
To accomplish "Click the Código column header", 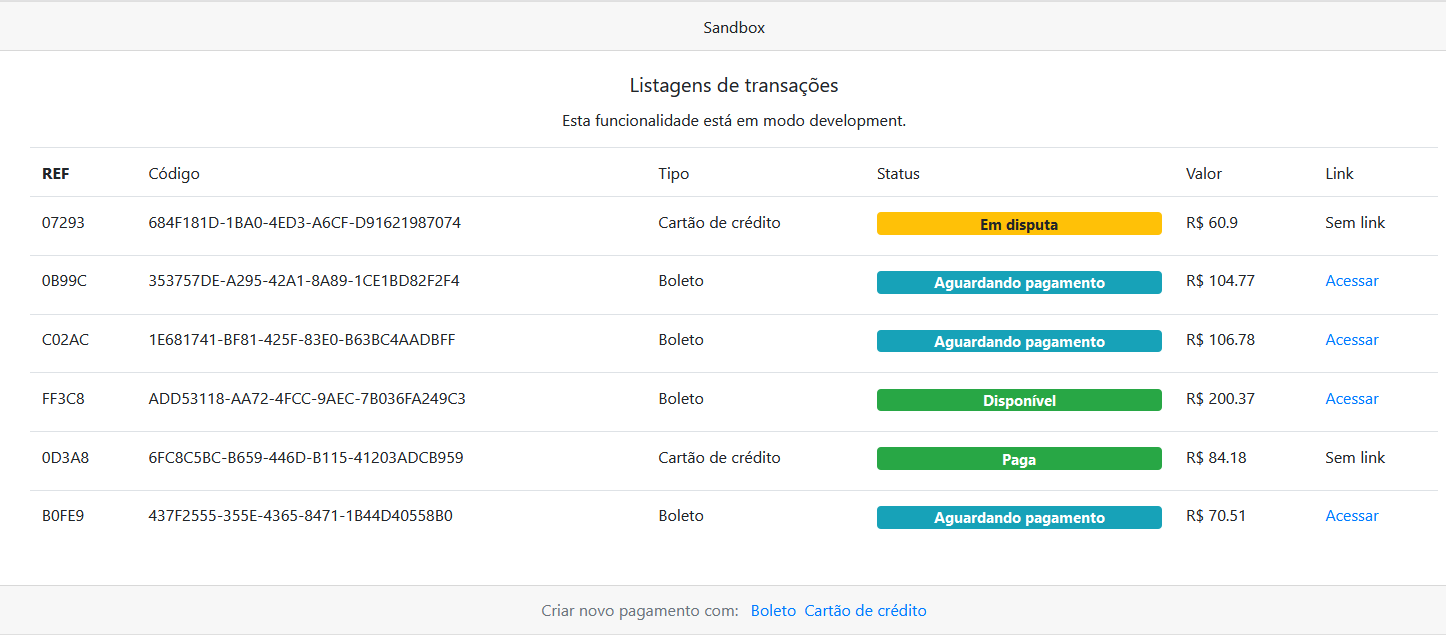I will tap(174, 174).
